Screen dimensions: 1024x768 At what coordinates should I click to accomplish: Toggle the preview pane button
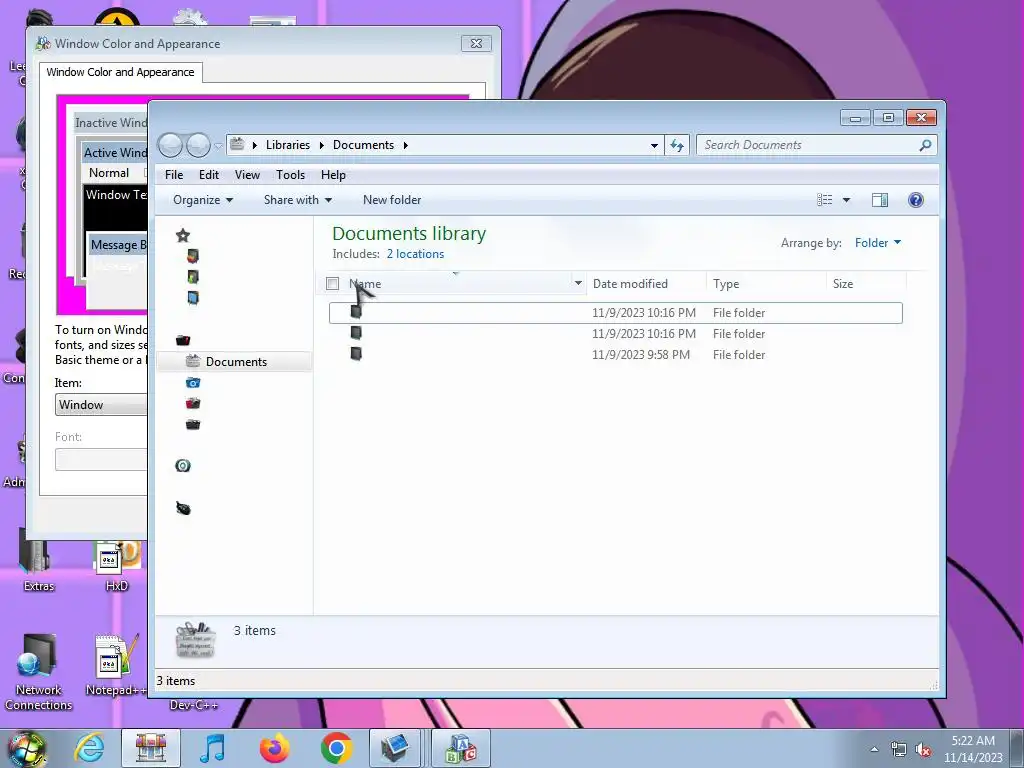pos(880,200)
